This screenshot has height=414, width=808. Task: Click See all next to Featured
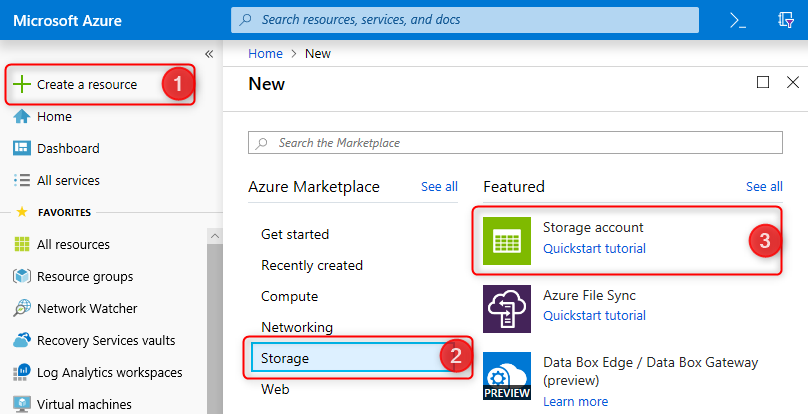coord(764,186)
